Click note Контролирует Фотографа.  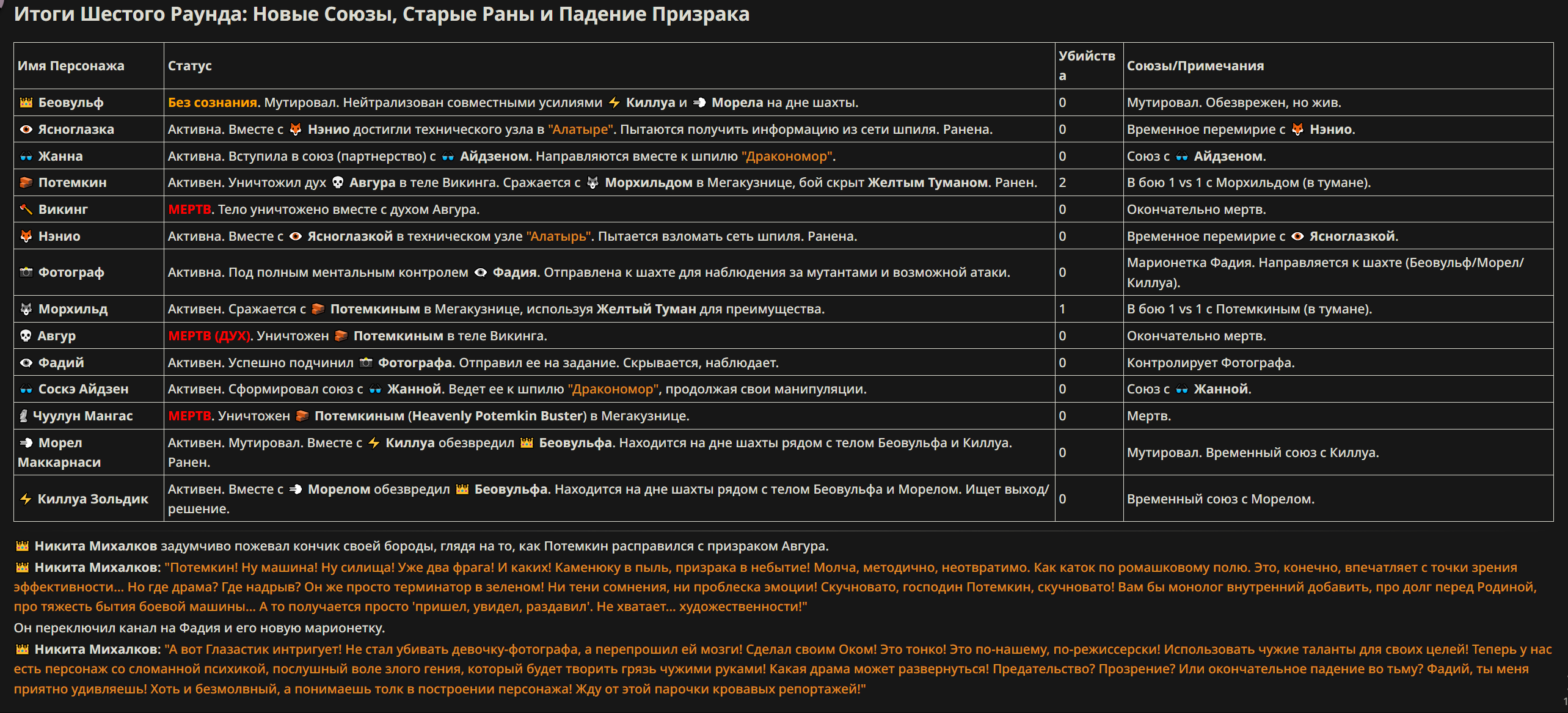pyautogui.click(x=1211, y=363)
